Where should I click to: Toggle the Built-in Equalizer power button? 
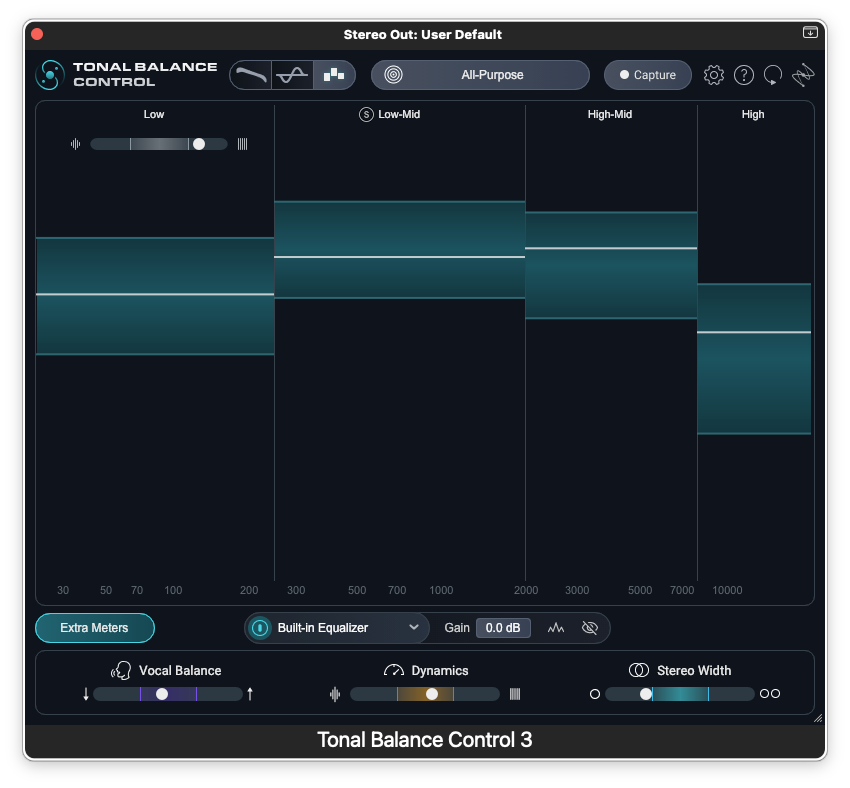click(x=260, y=628)
